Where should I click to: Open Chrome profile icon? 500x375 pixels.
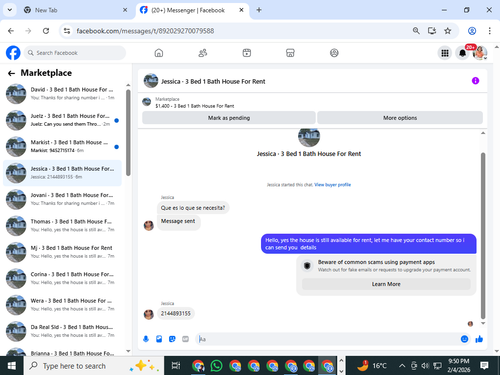[472, 31]
